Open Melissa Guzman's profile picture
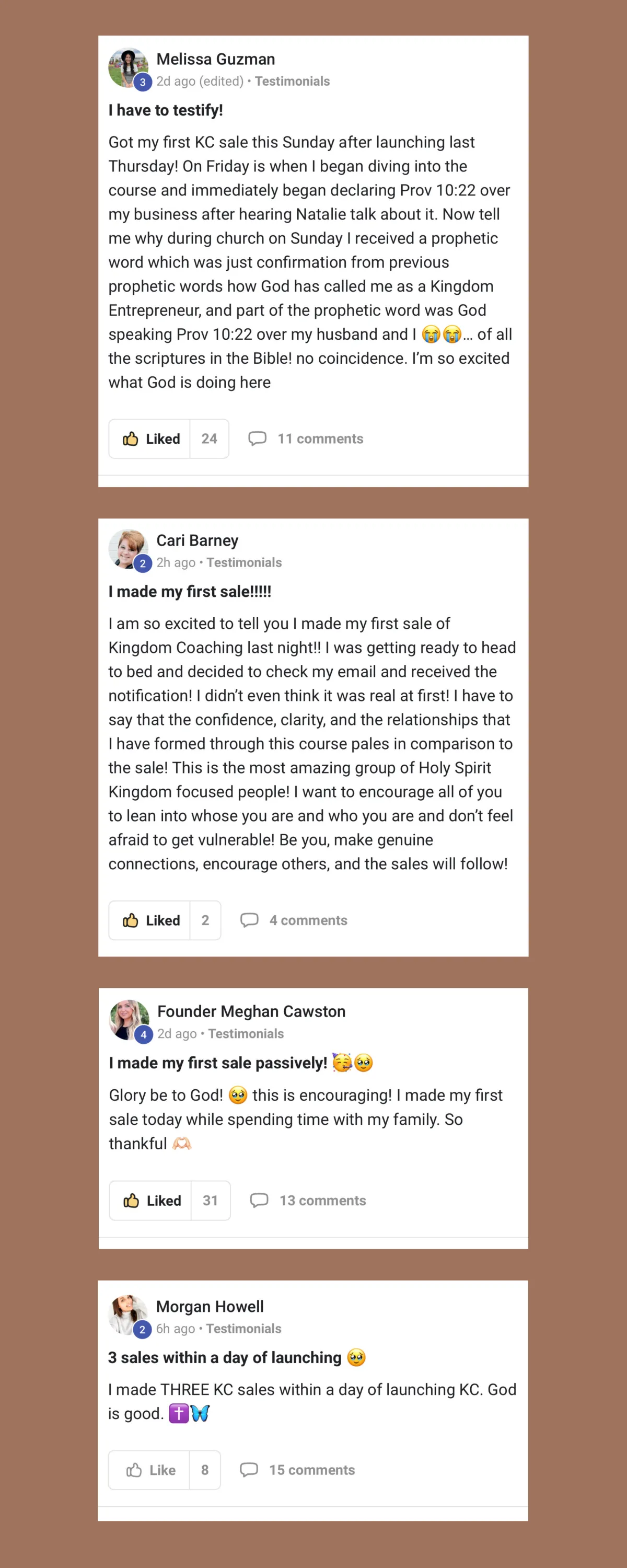 click(x=128, y=67)
